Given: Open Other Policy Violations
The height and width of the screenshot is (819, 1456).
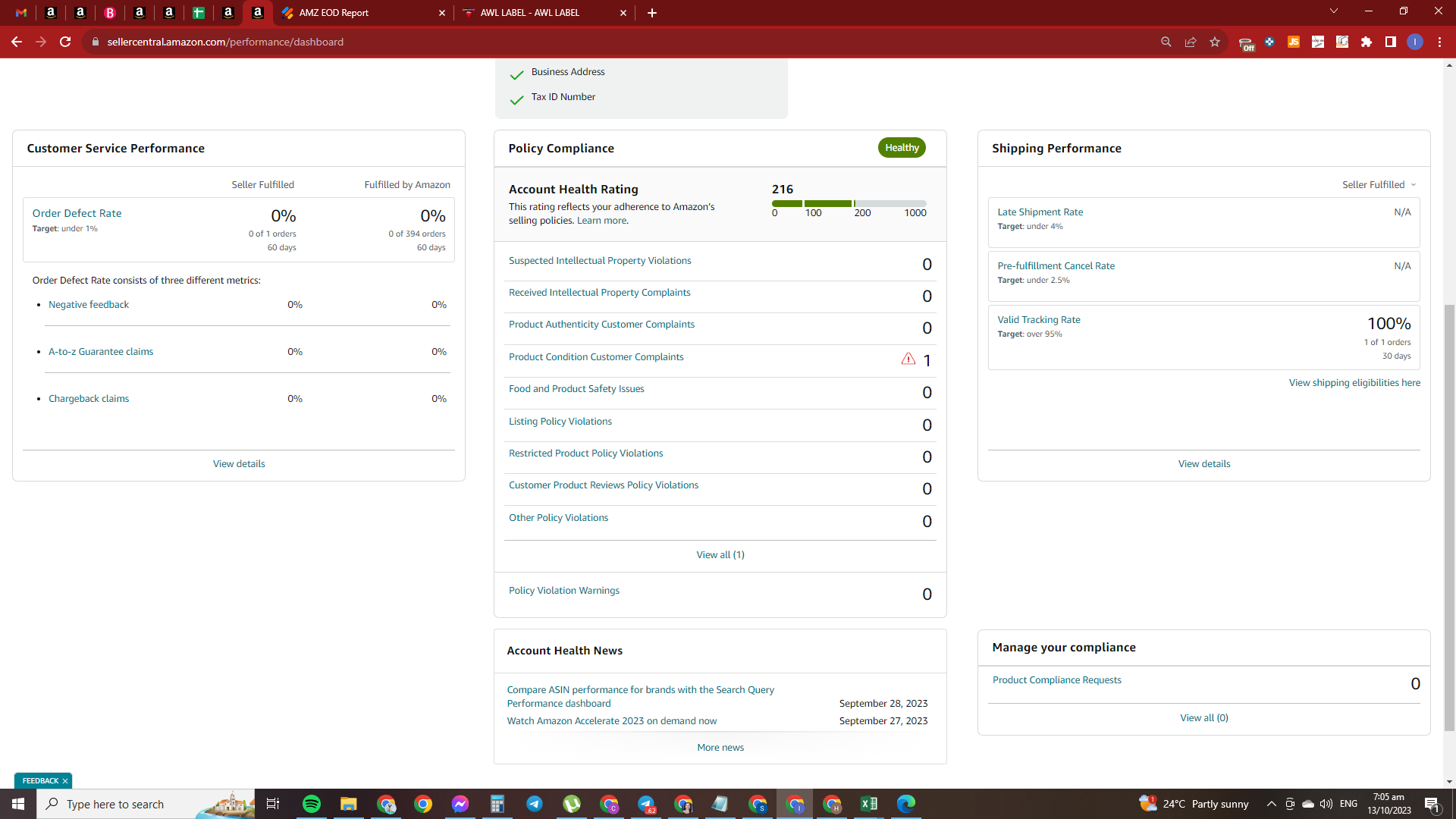Looking at the screenshot, I should click(x=558, y=518).
